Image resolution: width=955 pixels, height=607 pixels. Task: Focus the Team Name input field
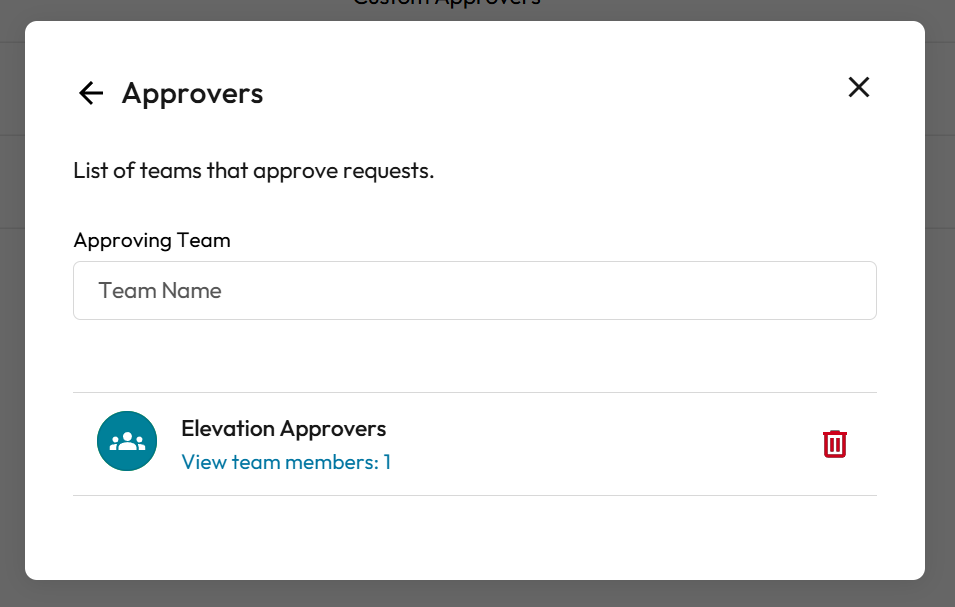click(x=475, y=291)
